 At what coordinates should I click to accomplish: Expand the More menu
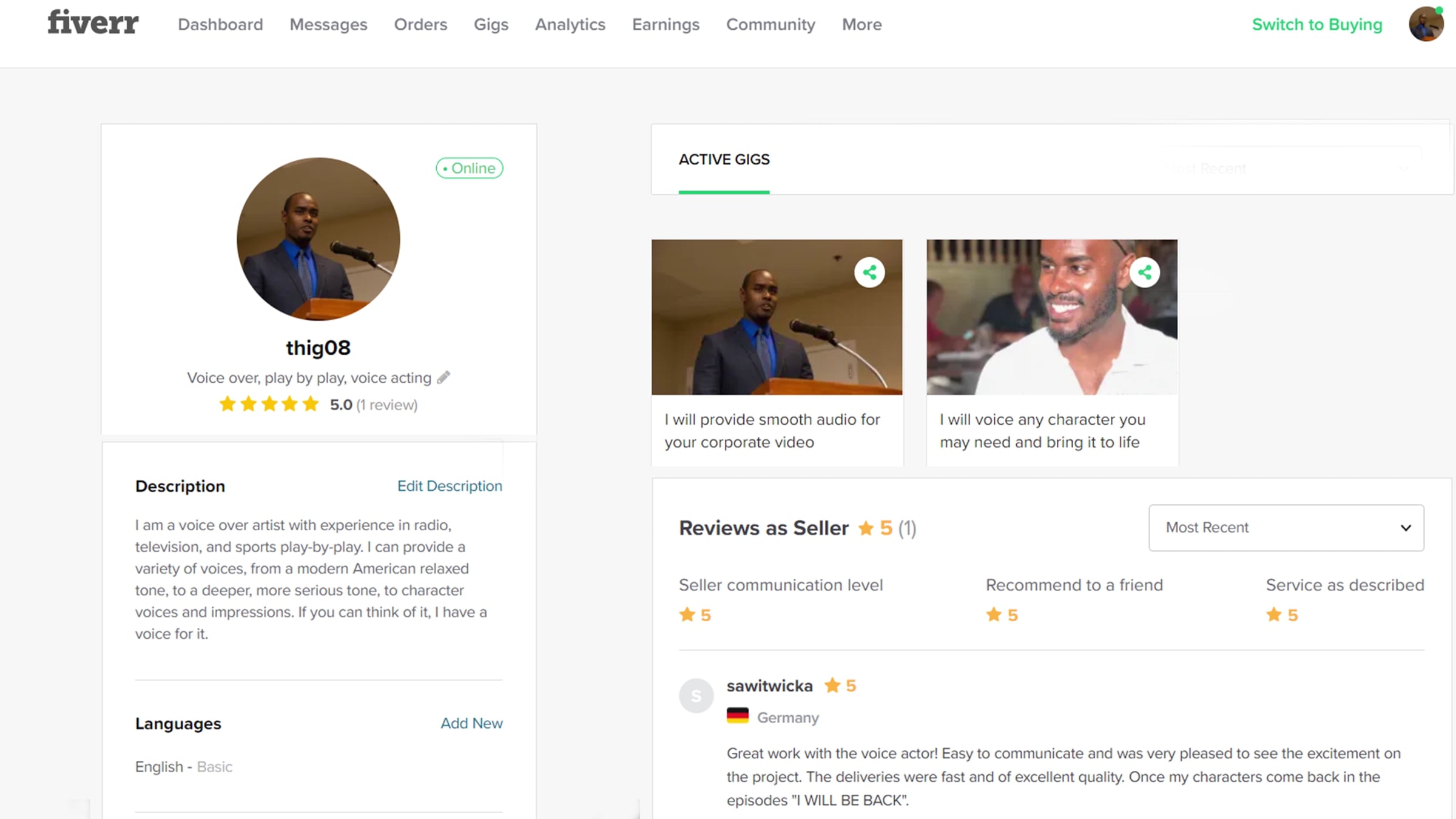click(861, 24)
